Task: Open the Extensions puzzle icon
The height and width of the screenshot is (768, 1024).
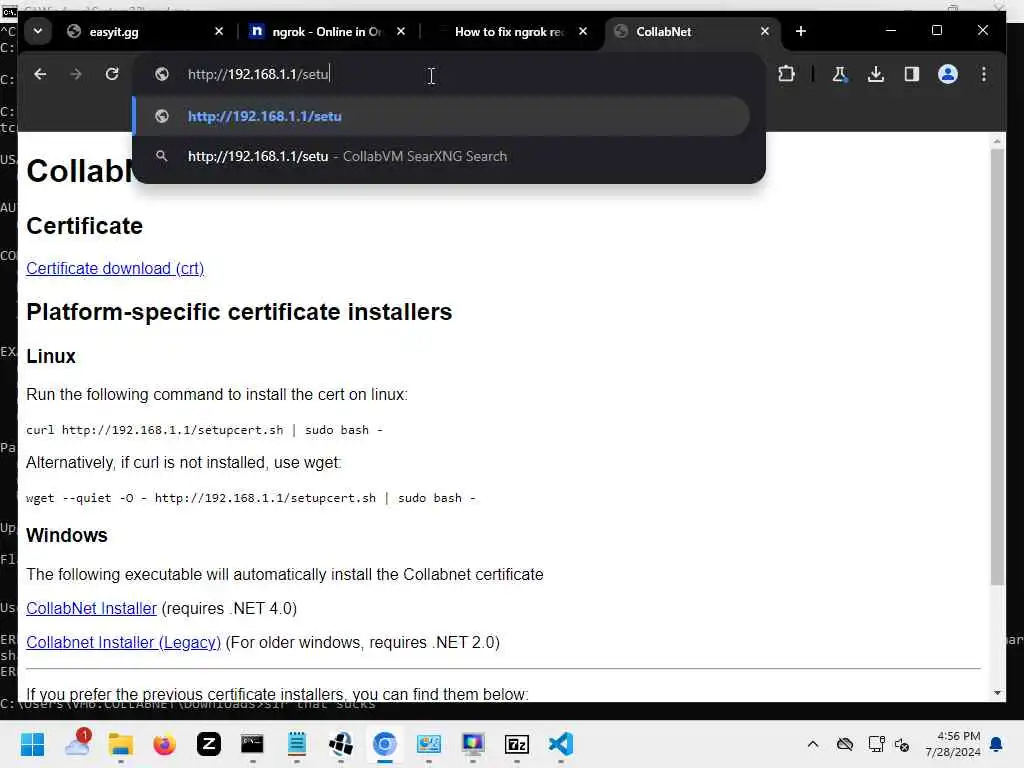Action: (786, 74)
